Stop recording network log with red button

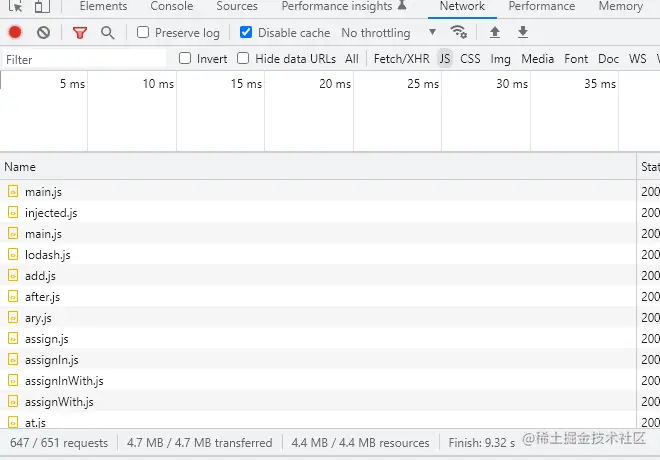15,32
